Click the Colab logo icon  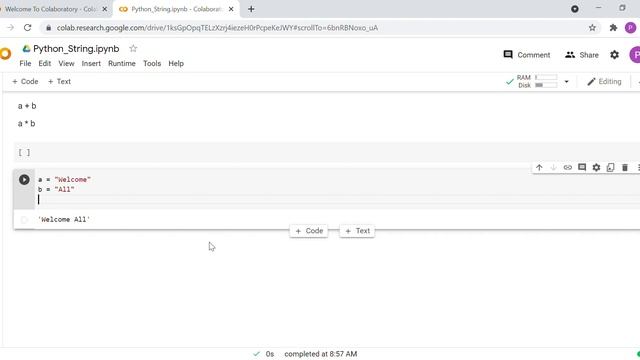point(5,53)
